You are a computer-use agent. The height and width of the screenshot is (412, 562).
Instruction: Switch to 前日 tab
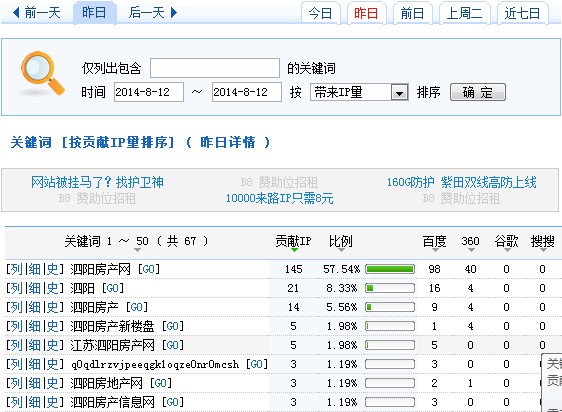point(412,14)
